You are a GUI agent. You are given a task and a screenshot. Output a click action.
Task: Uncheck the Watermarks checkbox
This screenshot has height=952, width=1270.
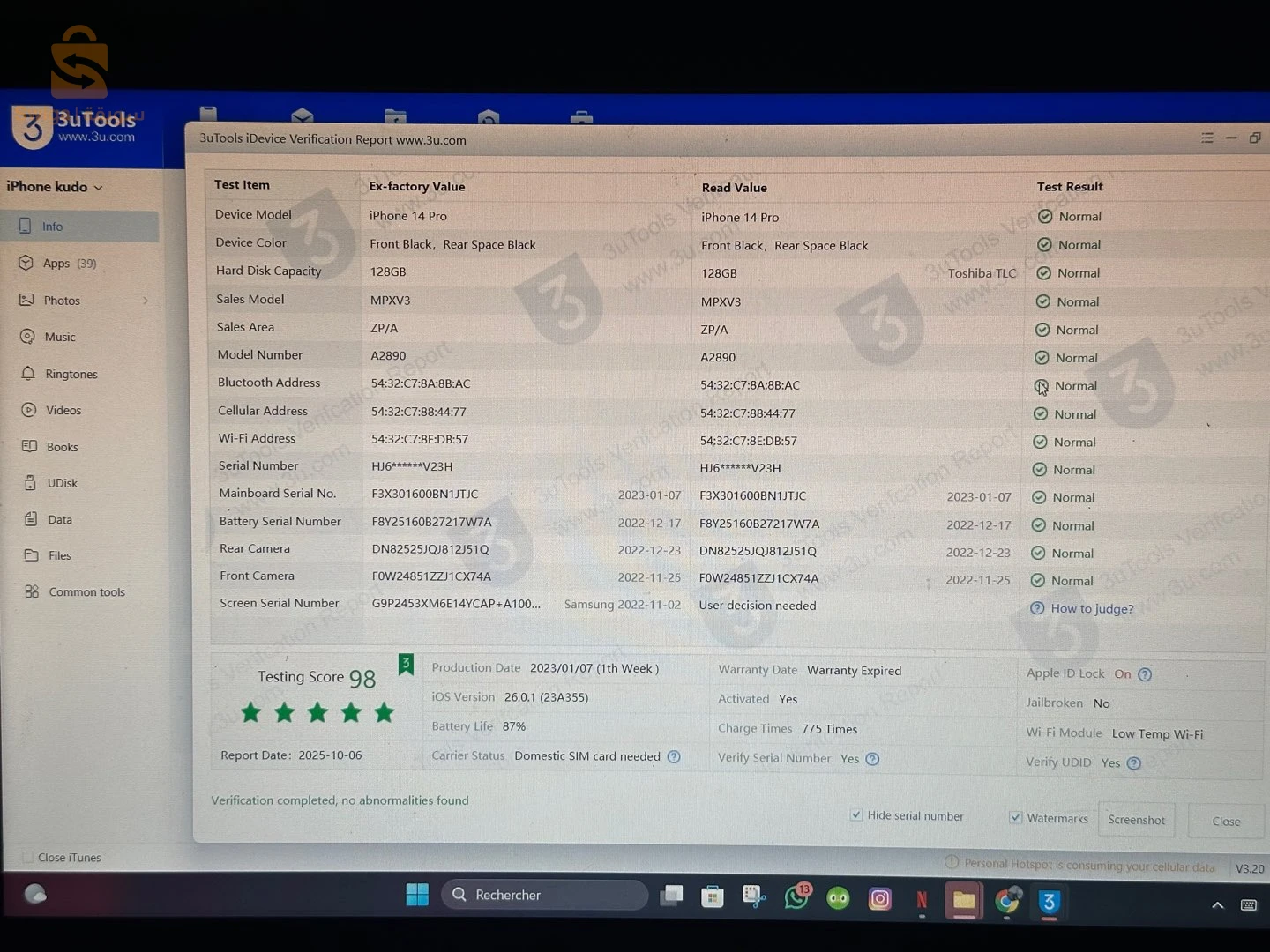click(x=1015, y=818)
